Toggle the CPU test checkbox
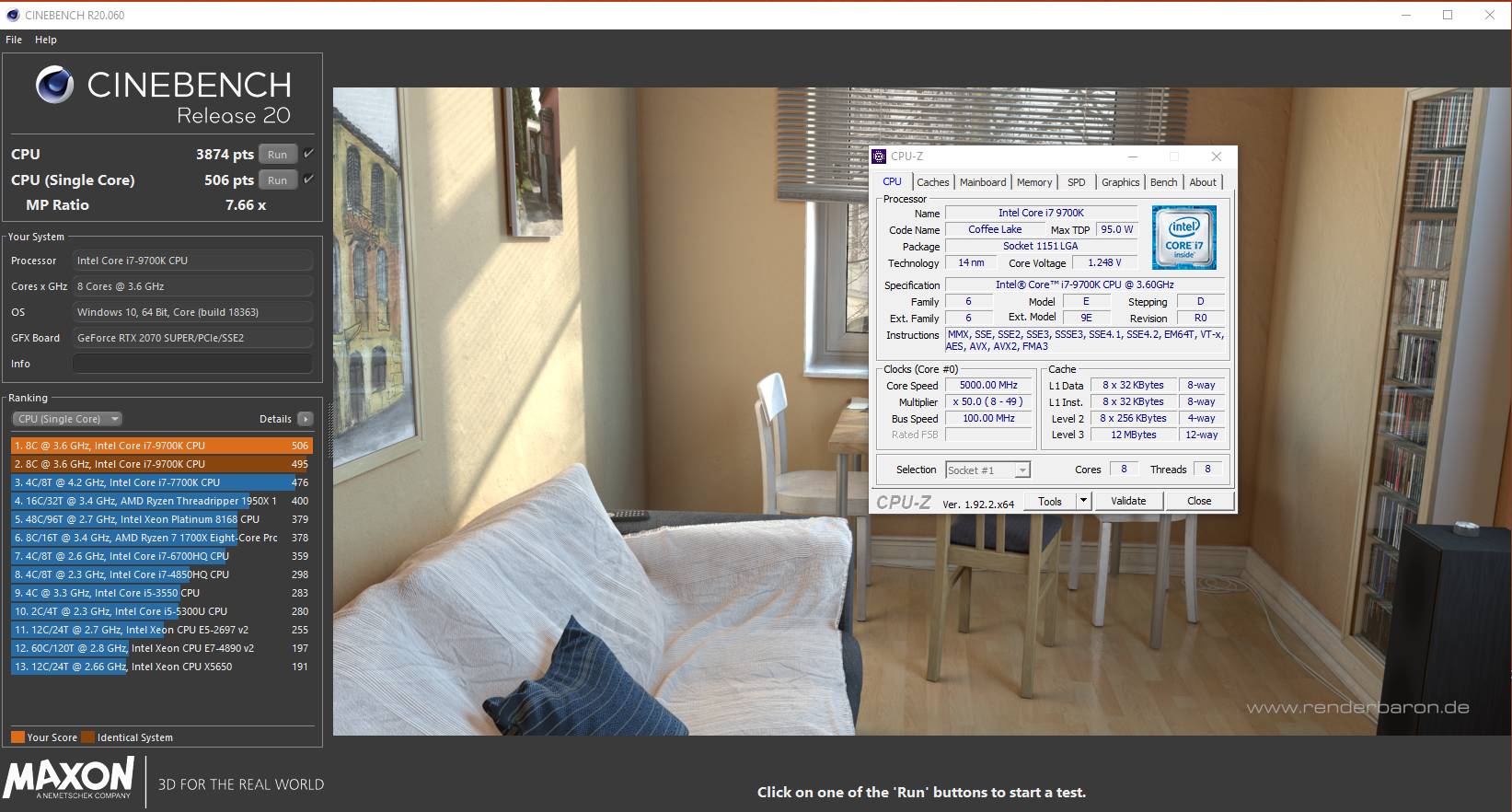 click(x=308, y=154)
